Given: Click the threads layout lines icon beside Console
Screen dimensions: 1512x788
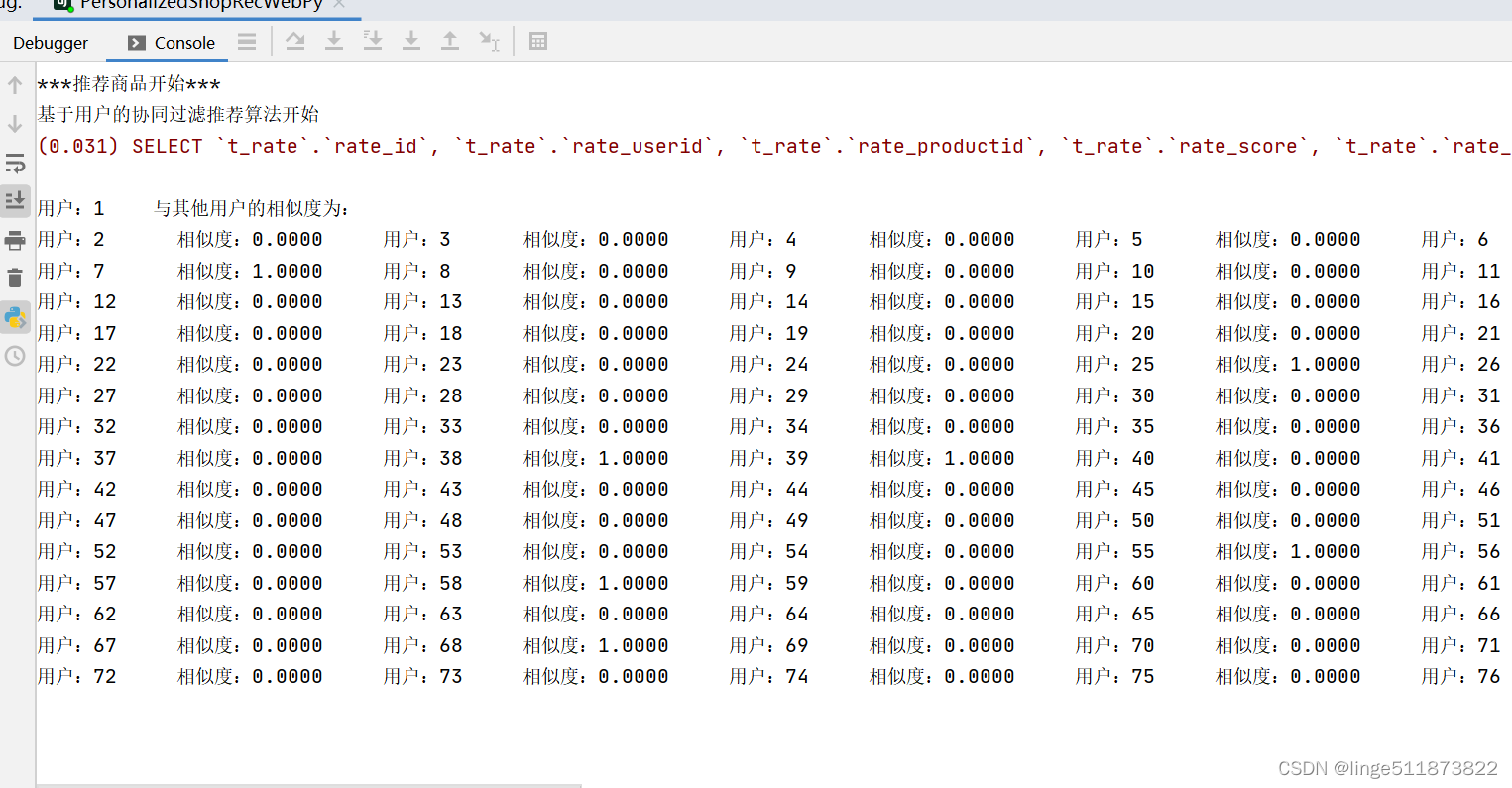Looking at the screenshot, I should click(x=247, y=41).
